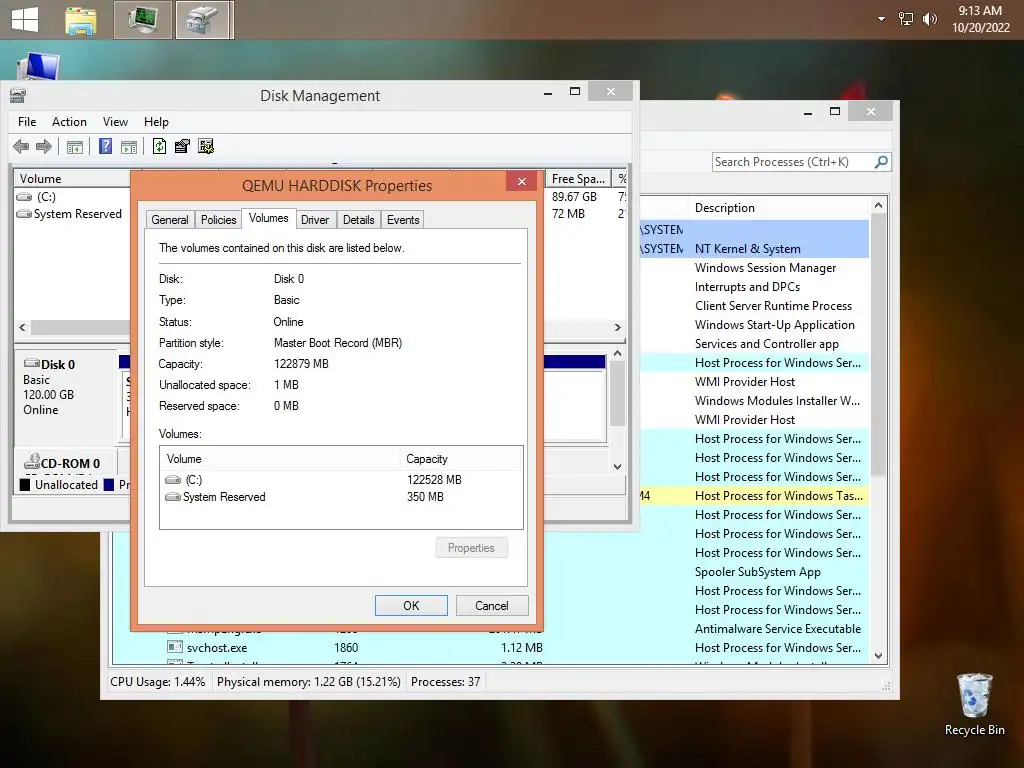Show hidden tray icons arrow
The image size is (1024, 768).
[882, 19]
